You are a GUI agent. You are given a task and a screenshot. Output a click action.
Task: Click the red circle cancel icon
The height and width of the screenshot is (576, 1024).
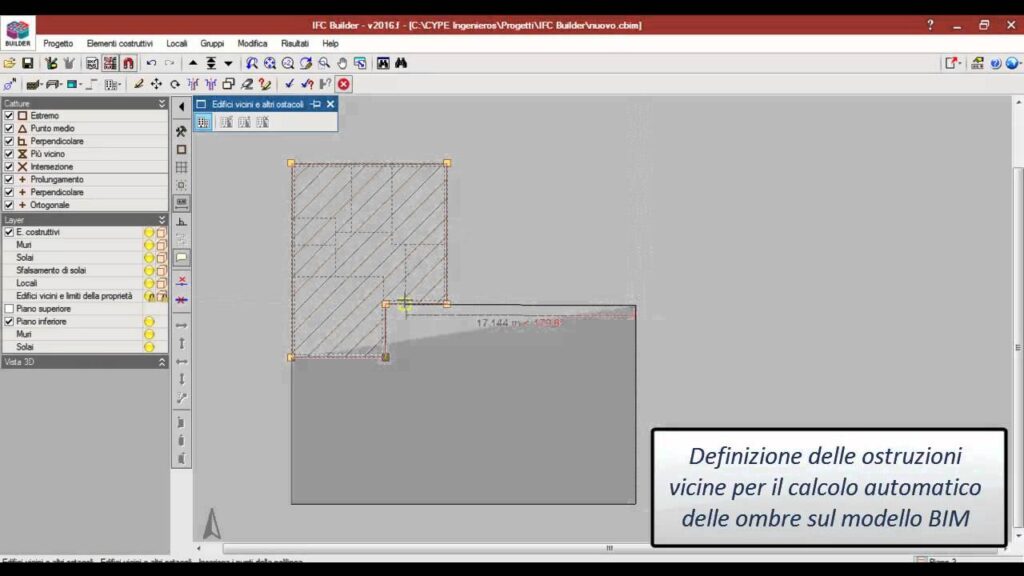[343, 85]
